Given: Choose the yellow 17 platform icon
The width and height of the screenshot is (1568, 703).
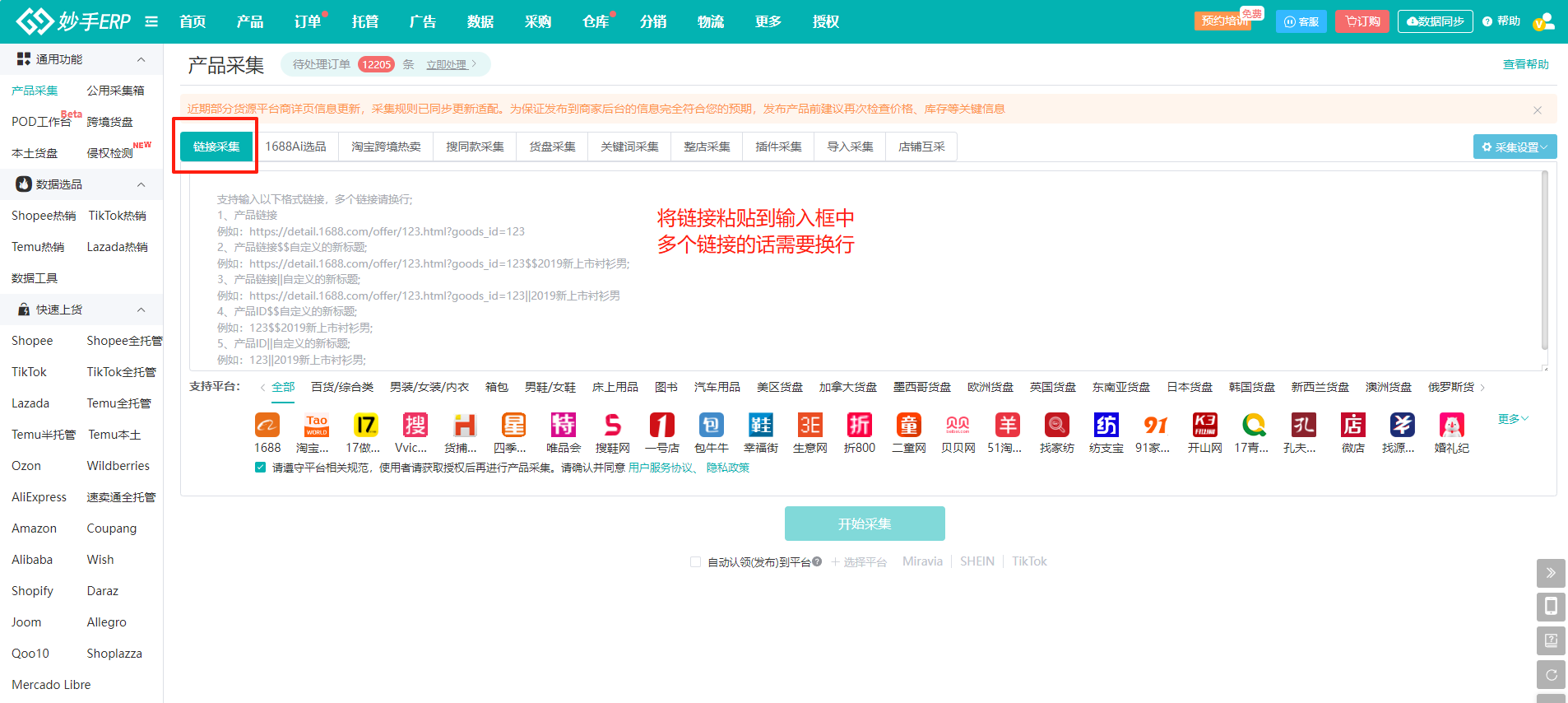Looking at the screenshot, I should point(366,425).
